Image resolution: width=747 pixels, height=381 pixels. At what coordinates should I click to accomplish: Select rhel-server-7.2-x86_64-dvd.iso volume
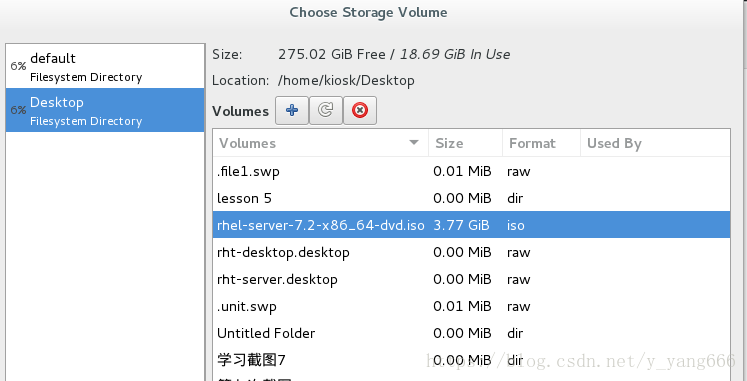pyautogui.click(x=471, y=225)
